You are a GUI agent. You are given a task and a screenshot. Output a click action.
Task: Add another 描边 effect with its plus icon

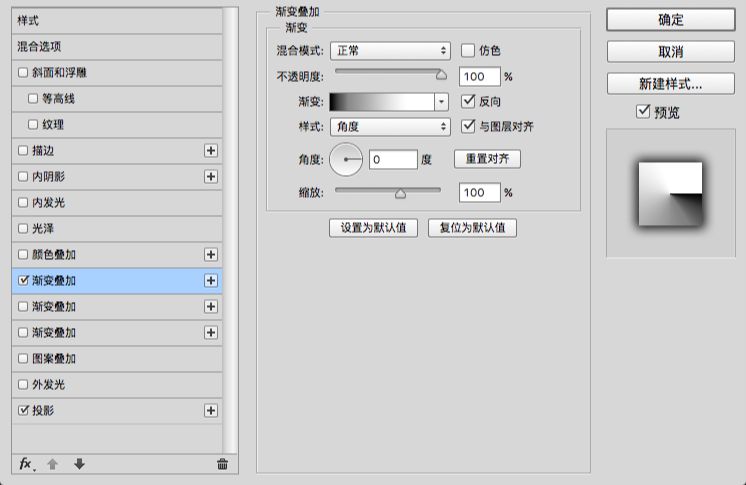click(211, 150)
